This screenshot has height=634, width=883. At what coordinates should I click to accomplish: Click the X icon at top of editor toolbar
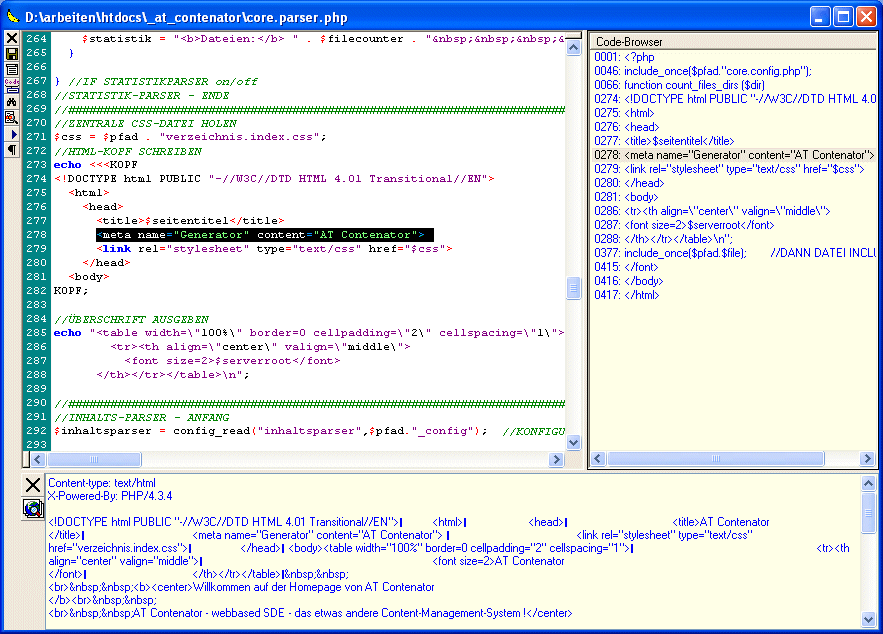12,38
